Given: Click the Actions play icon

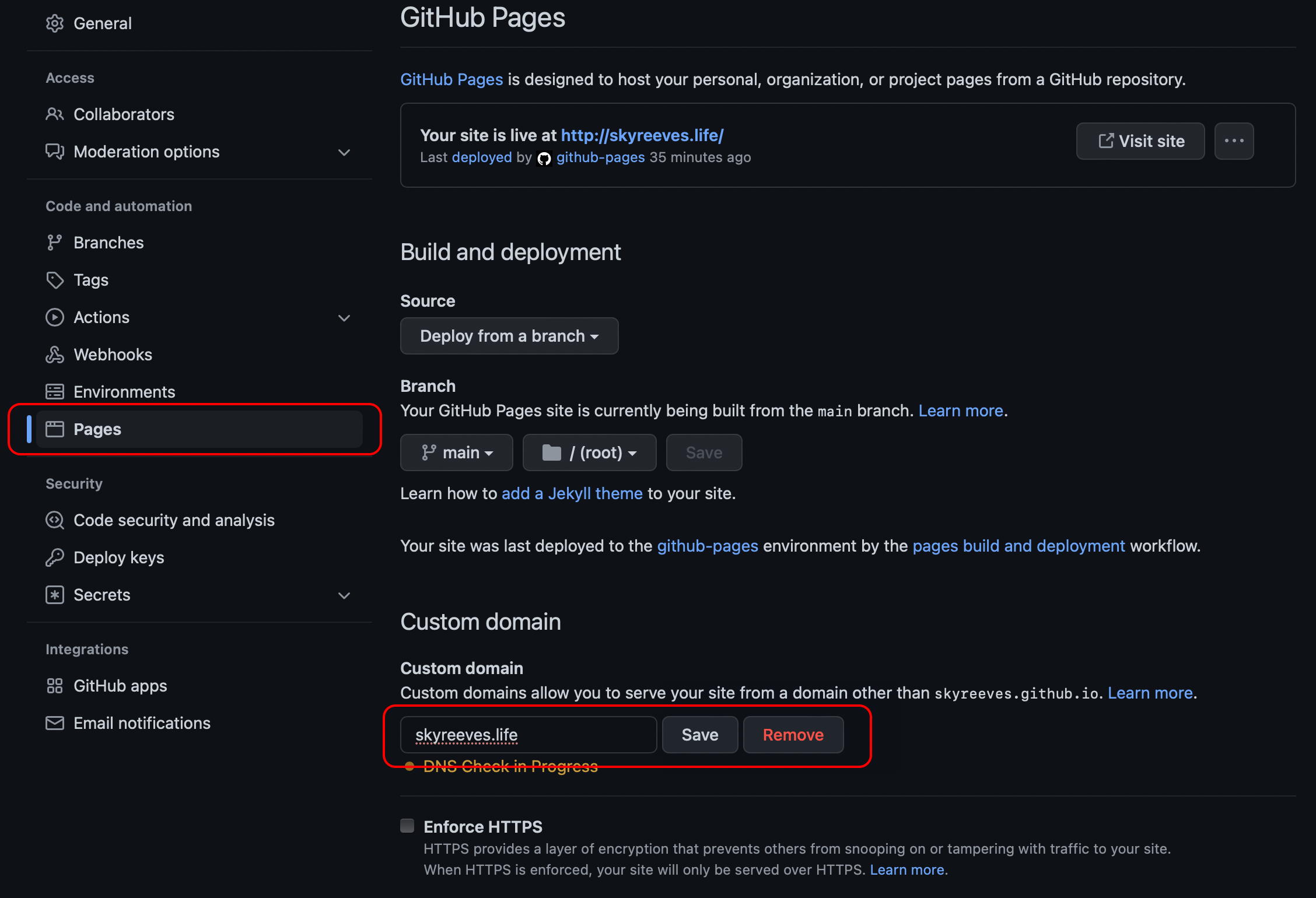Looking at the screenshot, I should pyautogui.click(x=55, y=317).
